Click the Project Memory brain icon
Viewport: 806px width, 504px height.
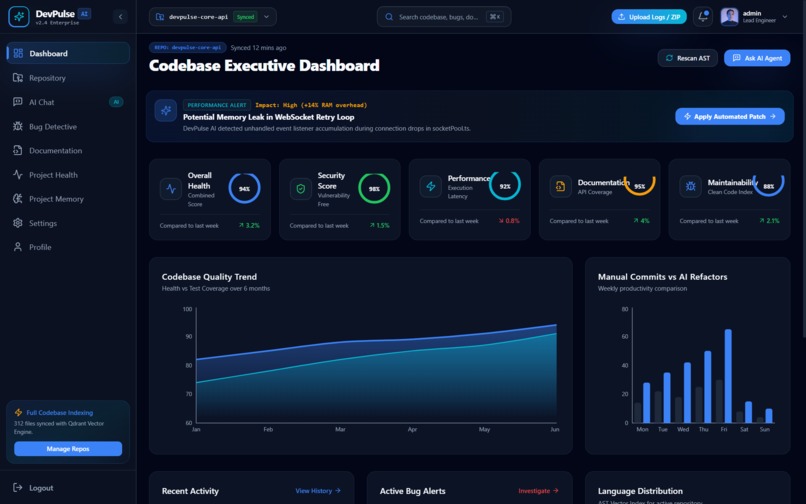click(x=18, y=199)
